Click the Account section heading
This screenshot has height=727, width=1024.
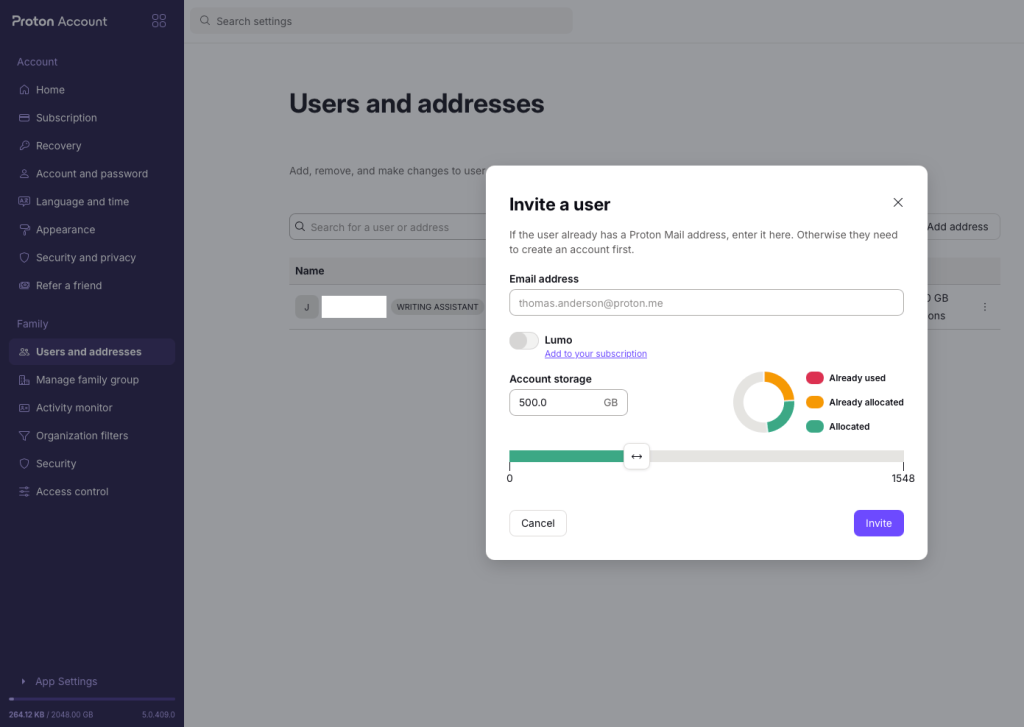coord(37,61)
